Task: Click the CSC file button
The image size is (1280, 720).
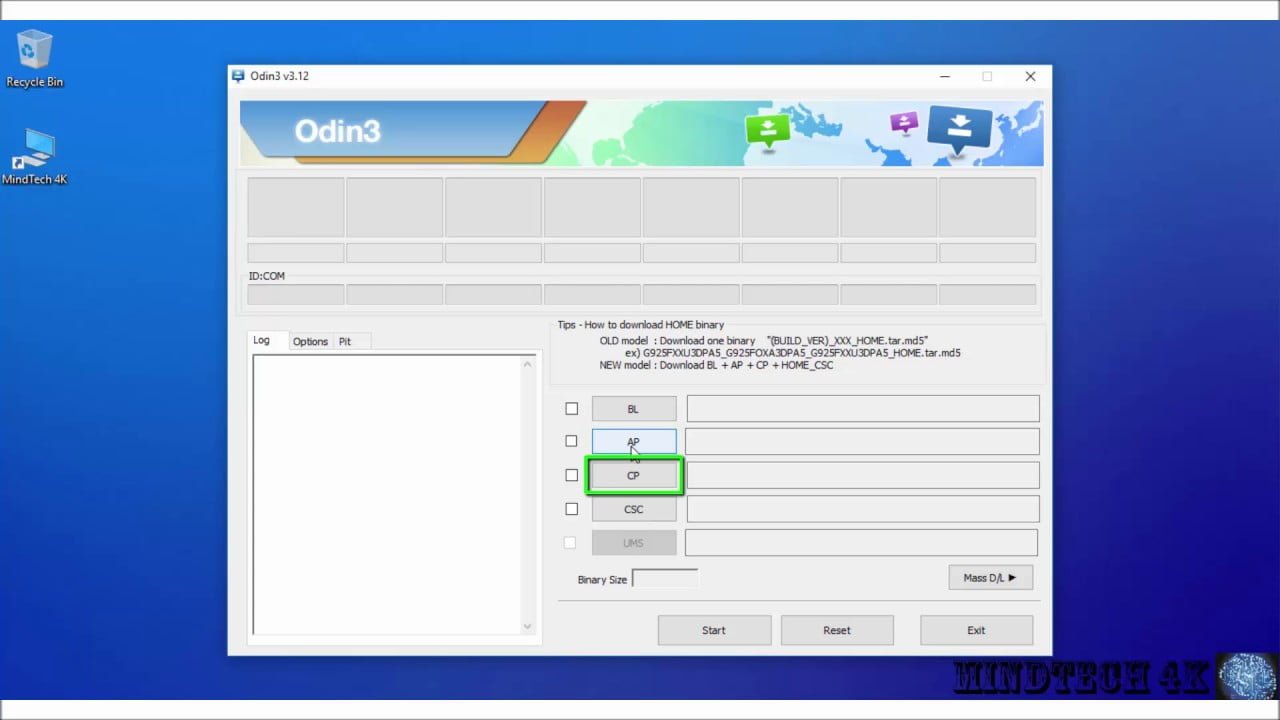Action: pyautogui.click(x=633, y=509)
